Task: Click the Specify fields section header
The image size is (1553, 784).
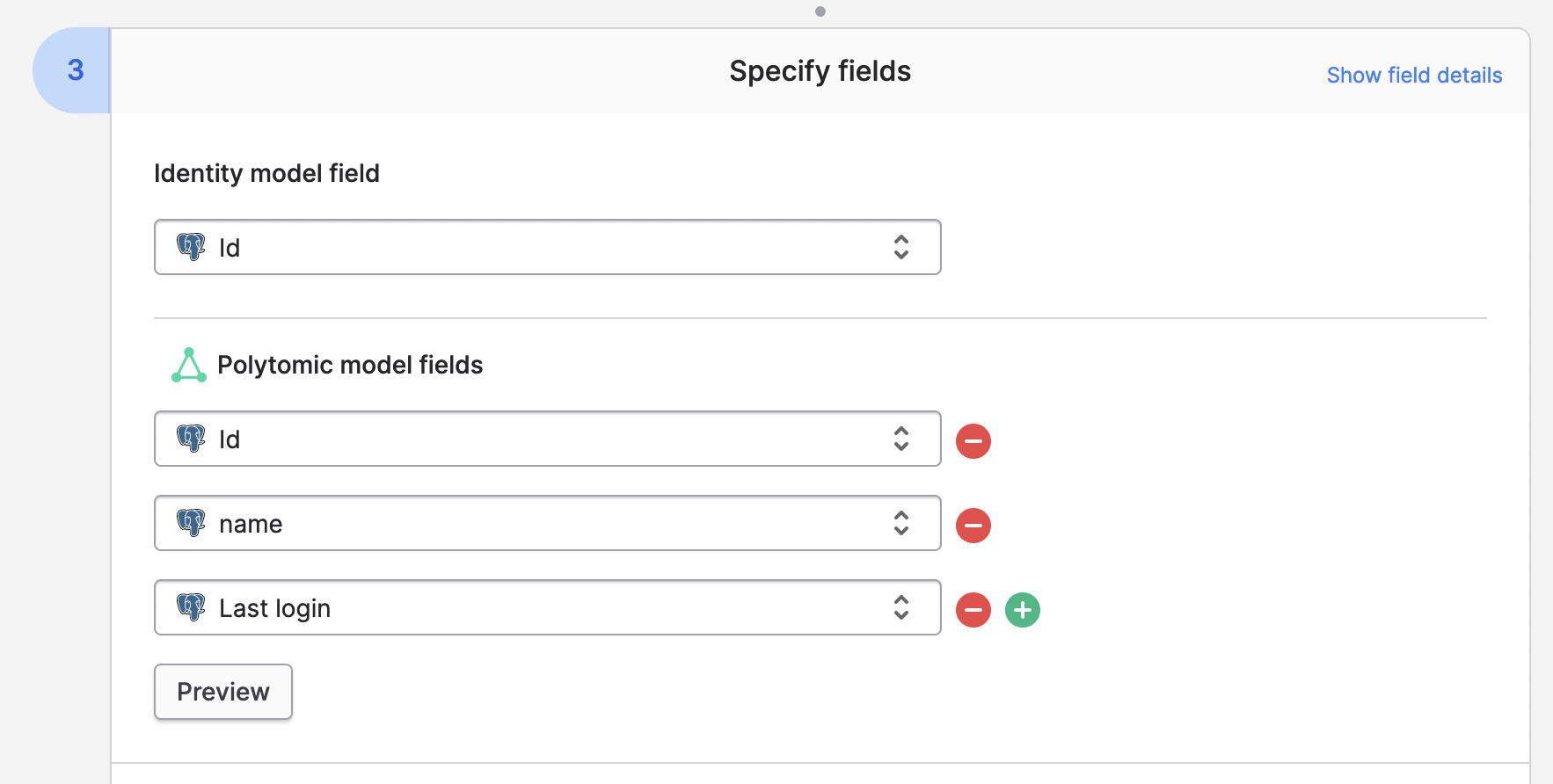Action: [x=820, y=71]
